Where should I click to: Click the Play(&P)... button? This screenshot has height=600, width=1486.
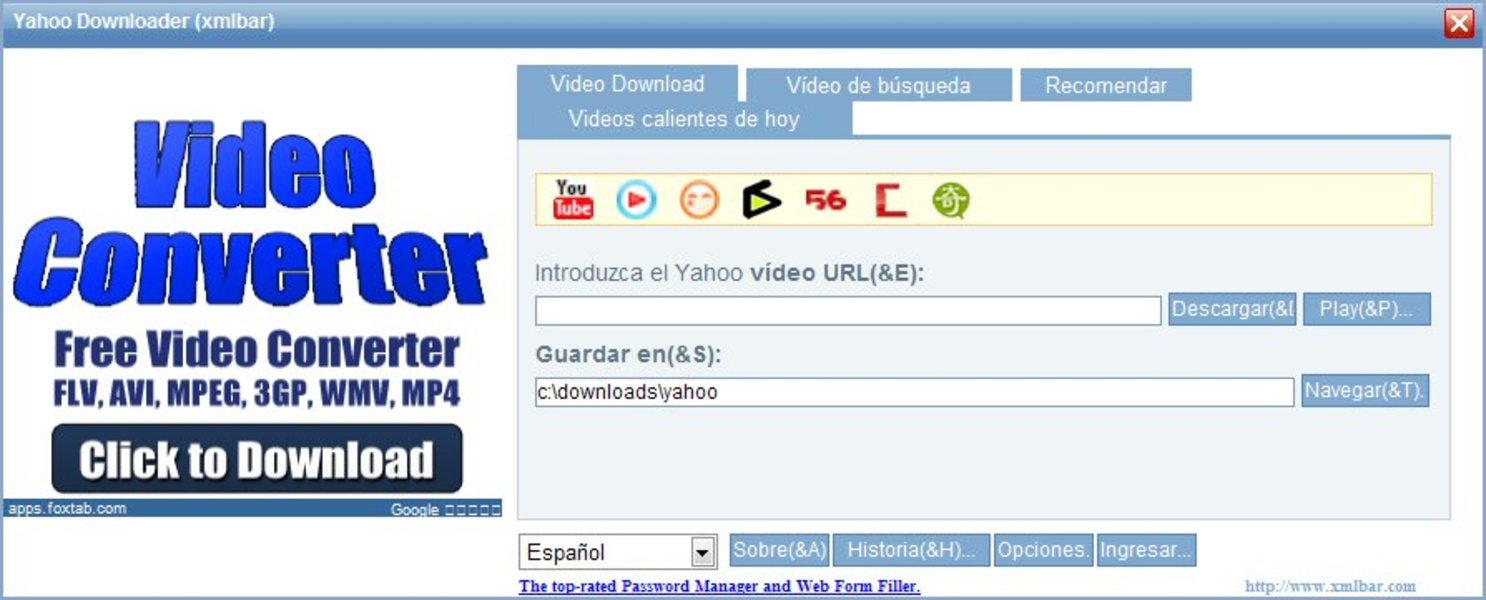(x=1366, y=309)
